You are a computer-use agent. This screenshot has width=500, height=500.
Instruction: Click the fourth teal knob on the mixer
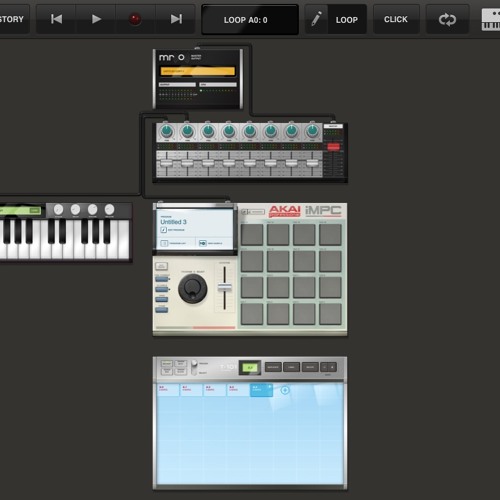[229, 131]
